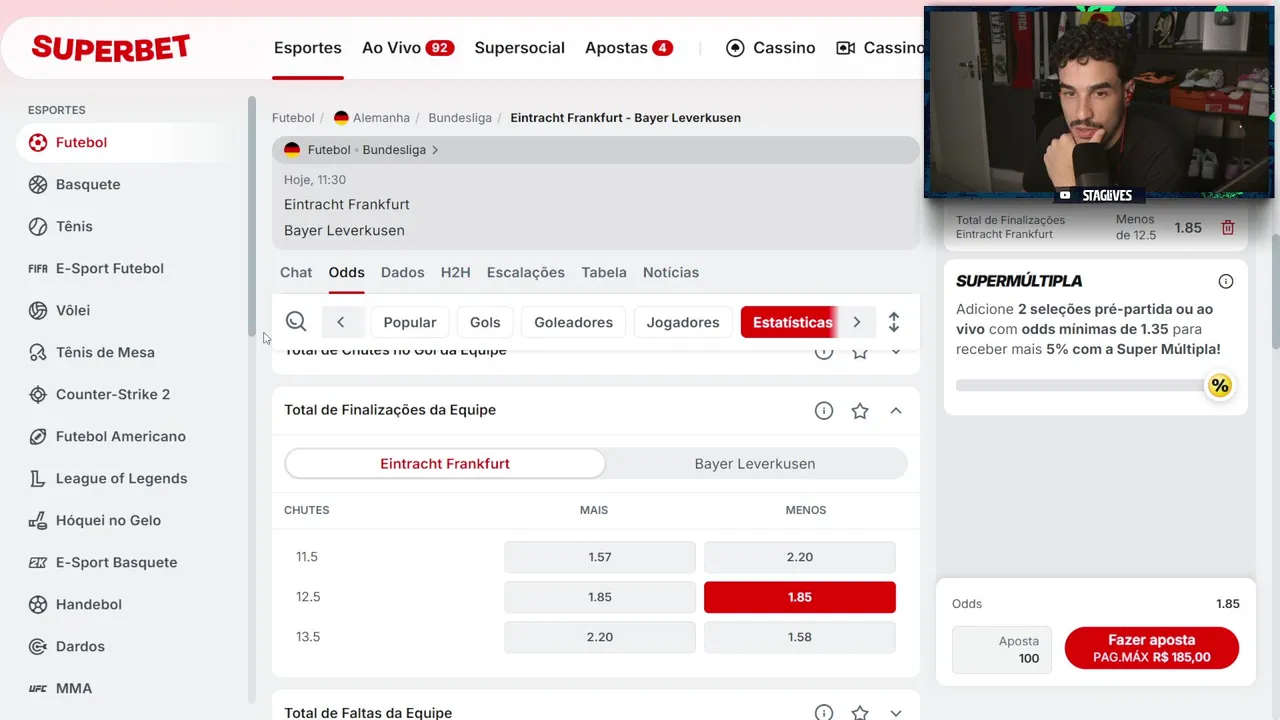Image resolution: width=1280 pixels, height=720 pixels.
Task: Select the Dardos darts icon
Action: pos(38,647)
